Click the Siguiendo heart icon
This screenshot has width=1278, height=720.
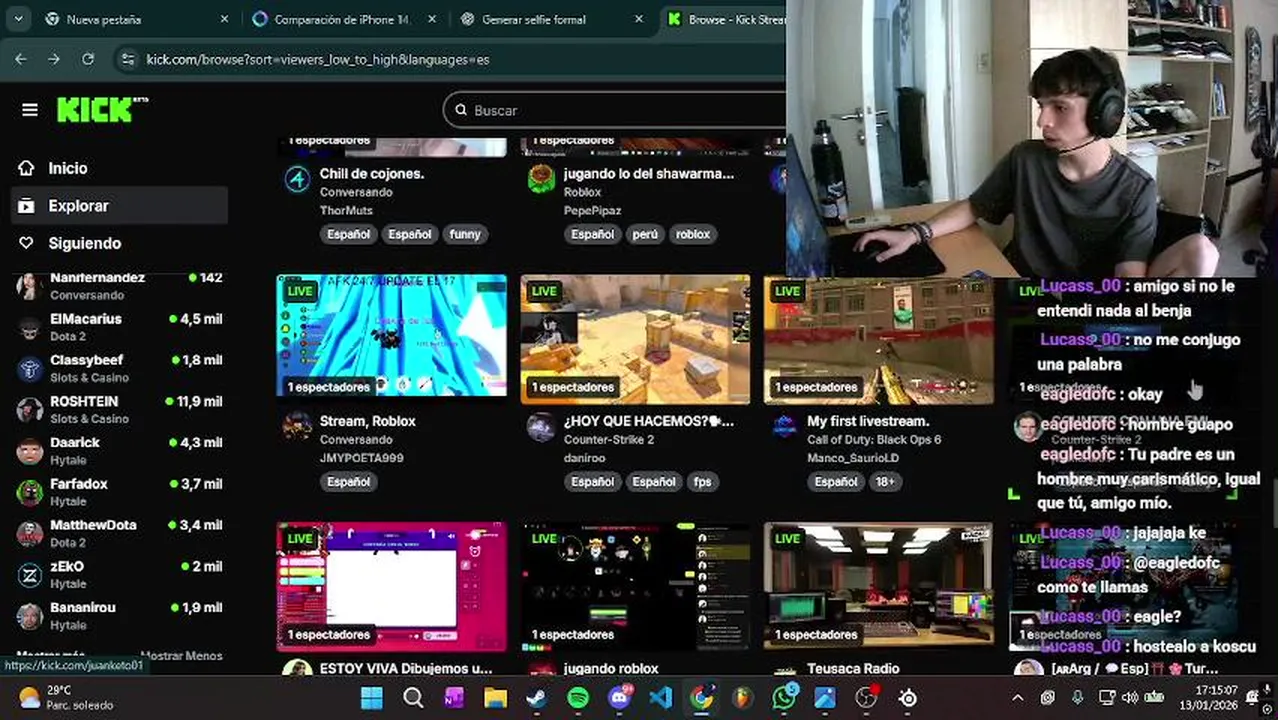[x=27, y=243]
